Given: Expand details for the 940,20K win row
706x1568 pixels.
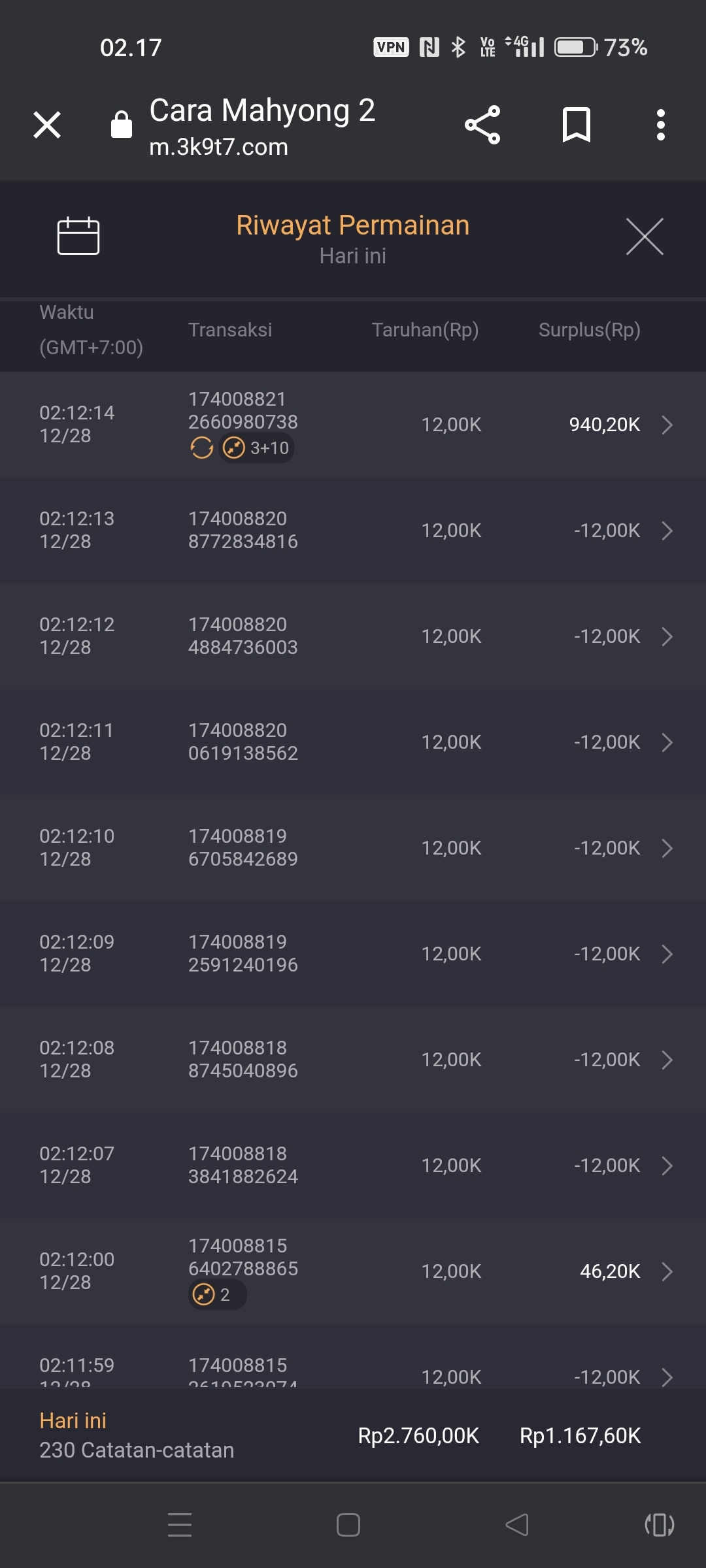Looking at the screenshot, I should click(x=667, y=425).
